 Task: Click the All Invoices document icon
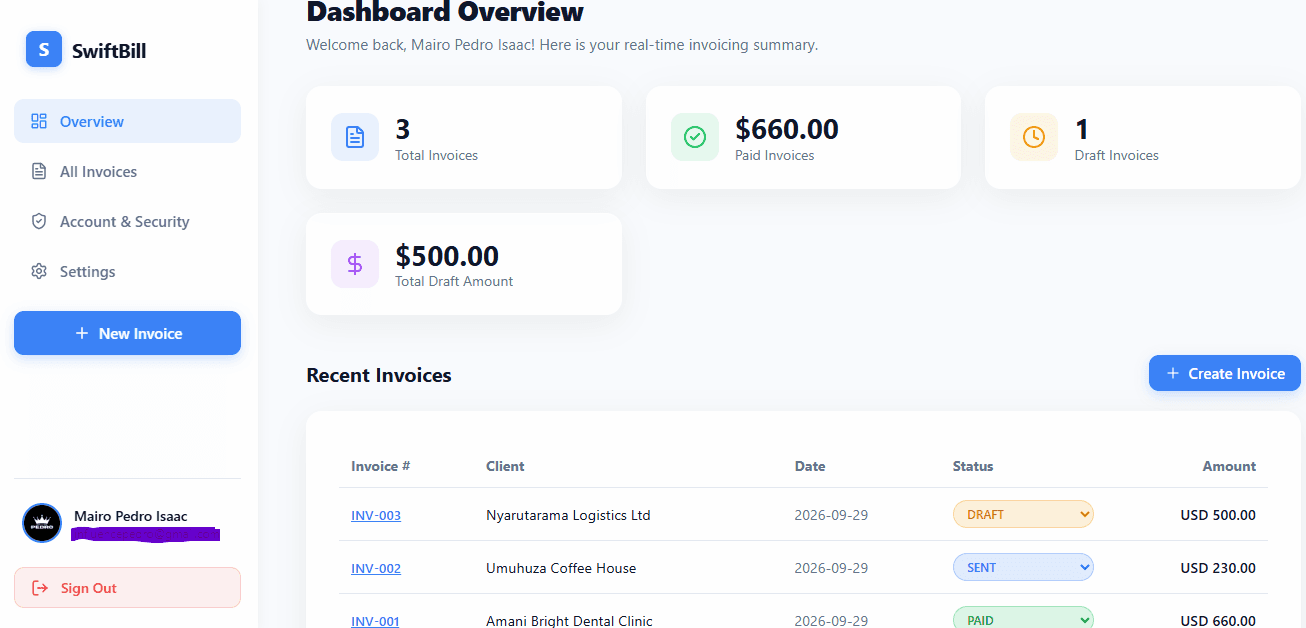39,171
